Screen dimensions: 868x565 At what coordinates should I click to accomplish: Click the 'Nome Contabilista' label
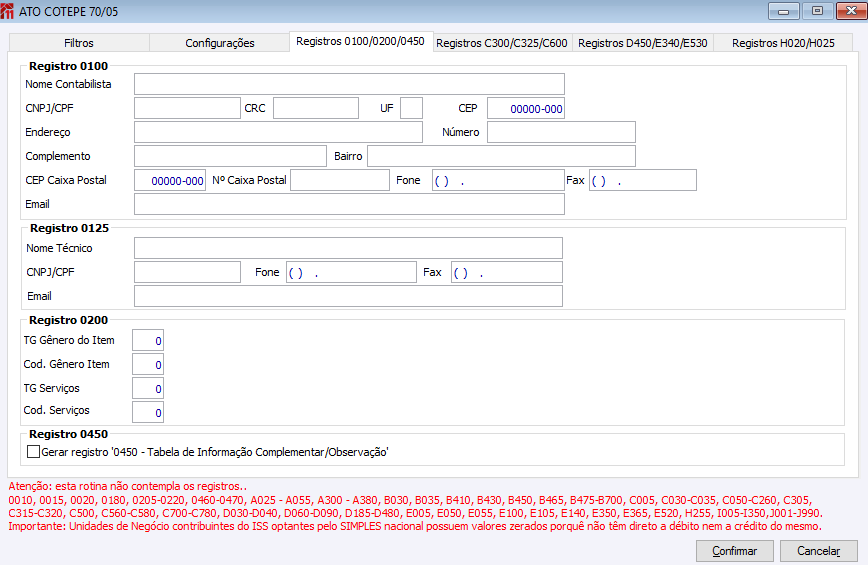68,84
